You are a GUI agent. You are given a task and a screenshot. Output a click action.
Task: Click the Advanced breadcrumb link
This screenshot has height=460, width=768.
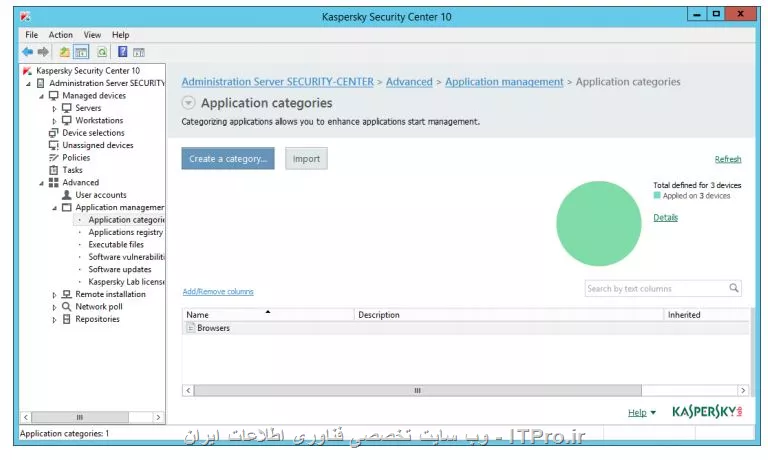(409, 82)
